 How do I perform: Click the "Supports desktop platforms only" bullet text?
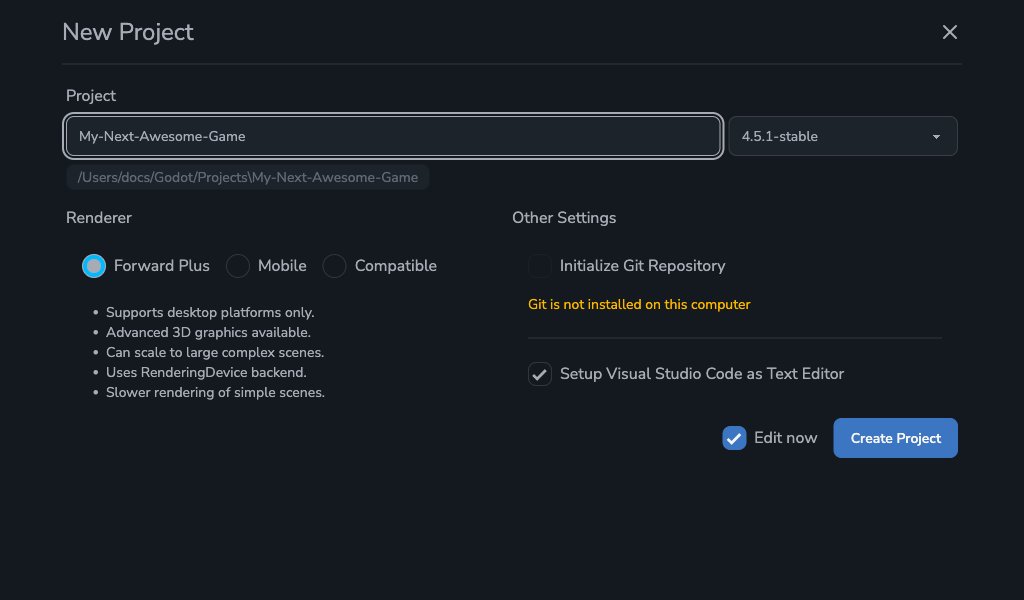(x=210, y=312)
